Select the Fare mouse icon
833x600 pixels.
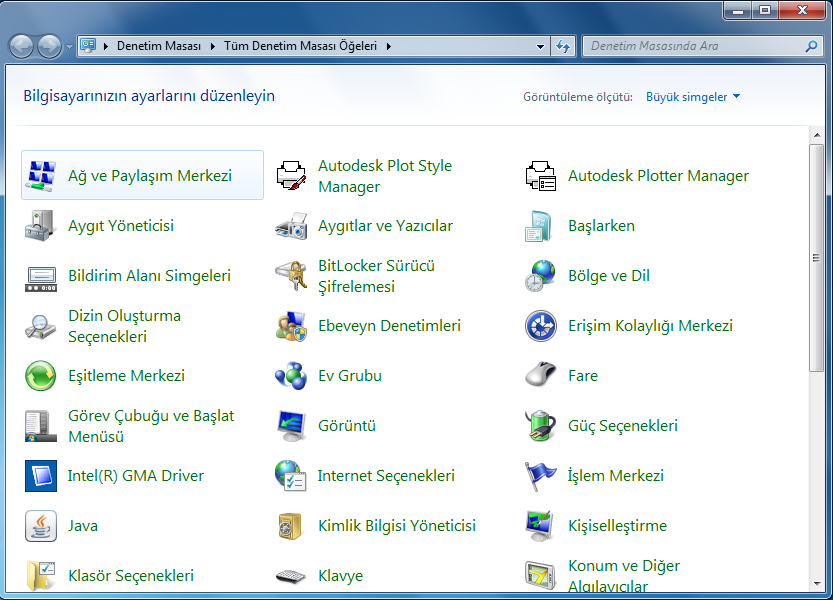point(540,375)
